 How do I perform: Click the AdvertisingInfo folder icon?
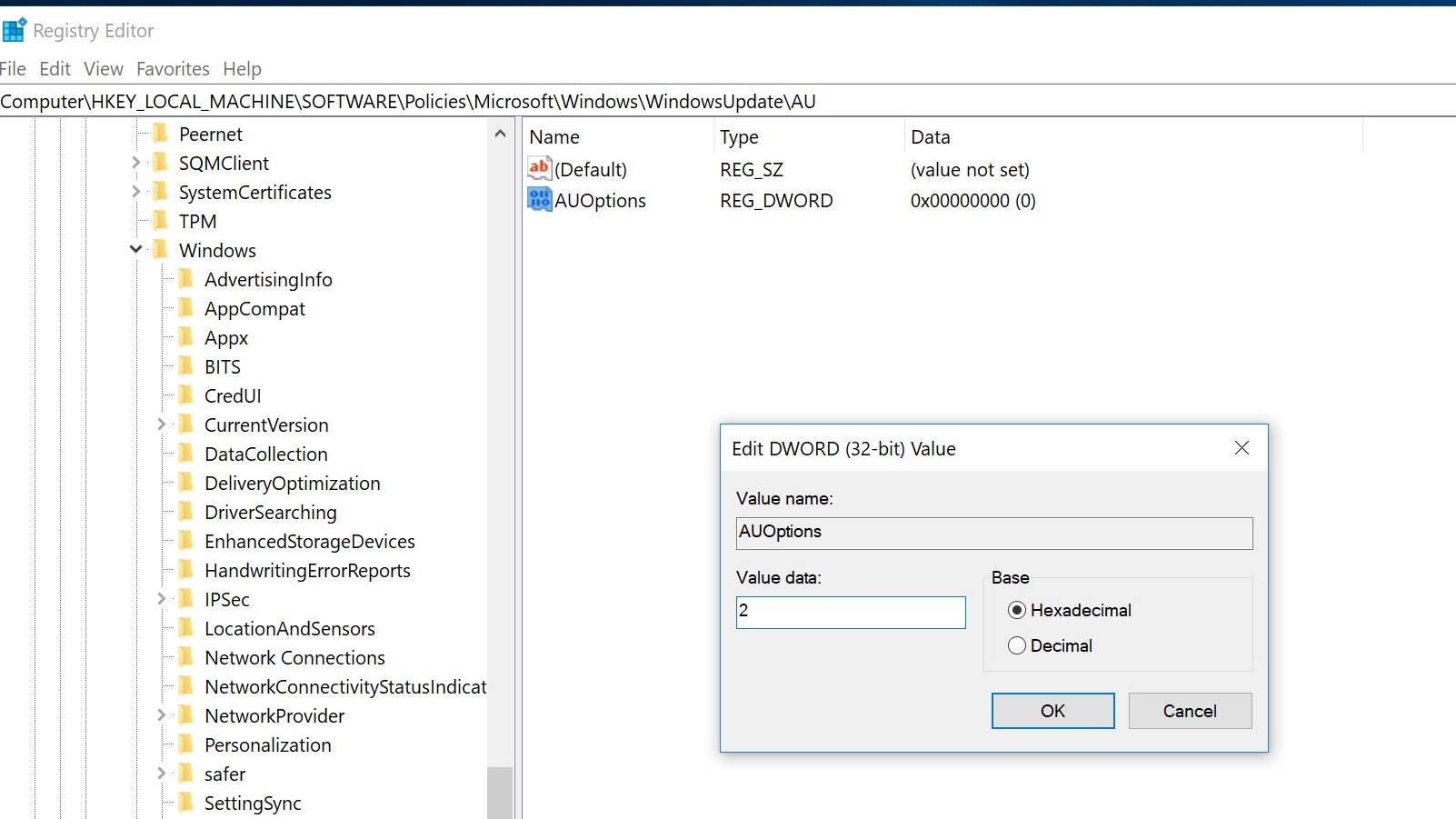(x=186, y=279)
